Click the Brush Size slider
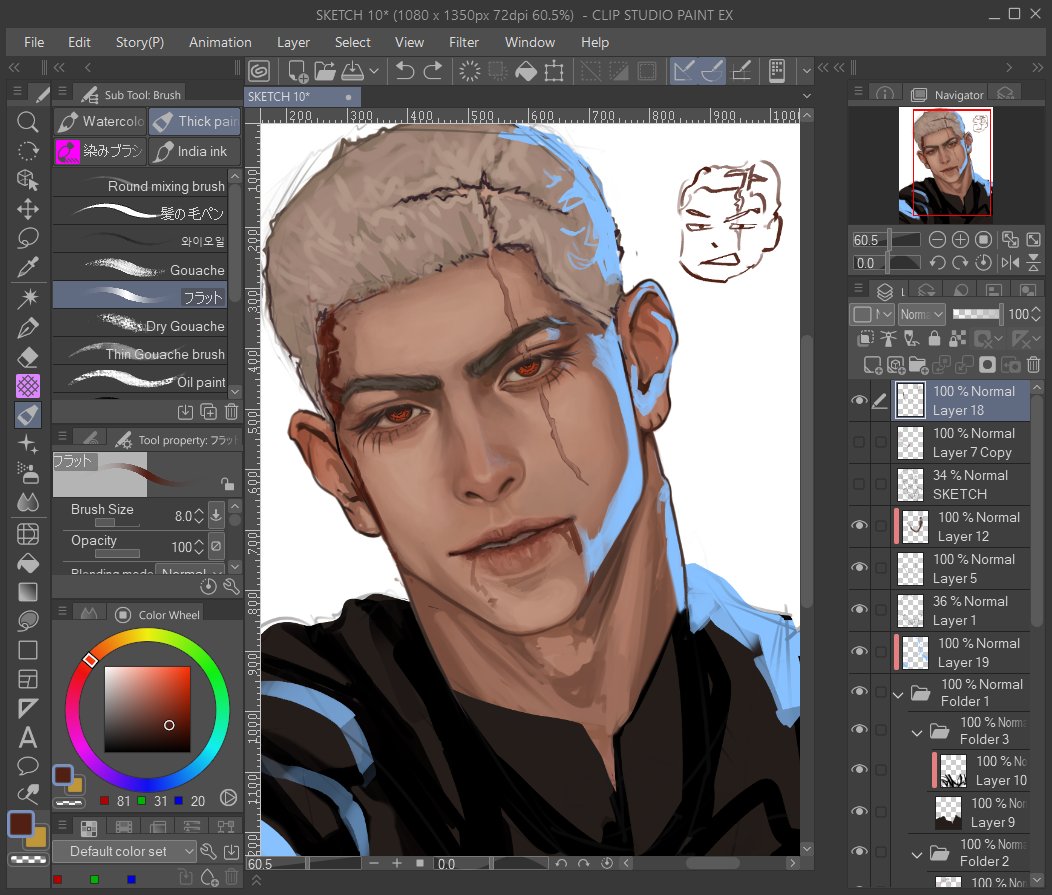 tap(117, 523)
